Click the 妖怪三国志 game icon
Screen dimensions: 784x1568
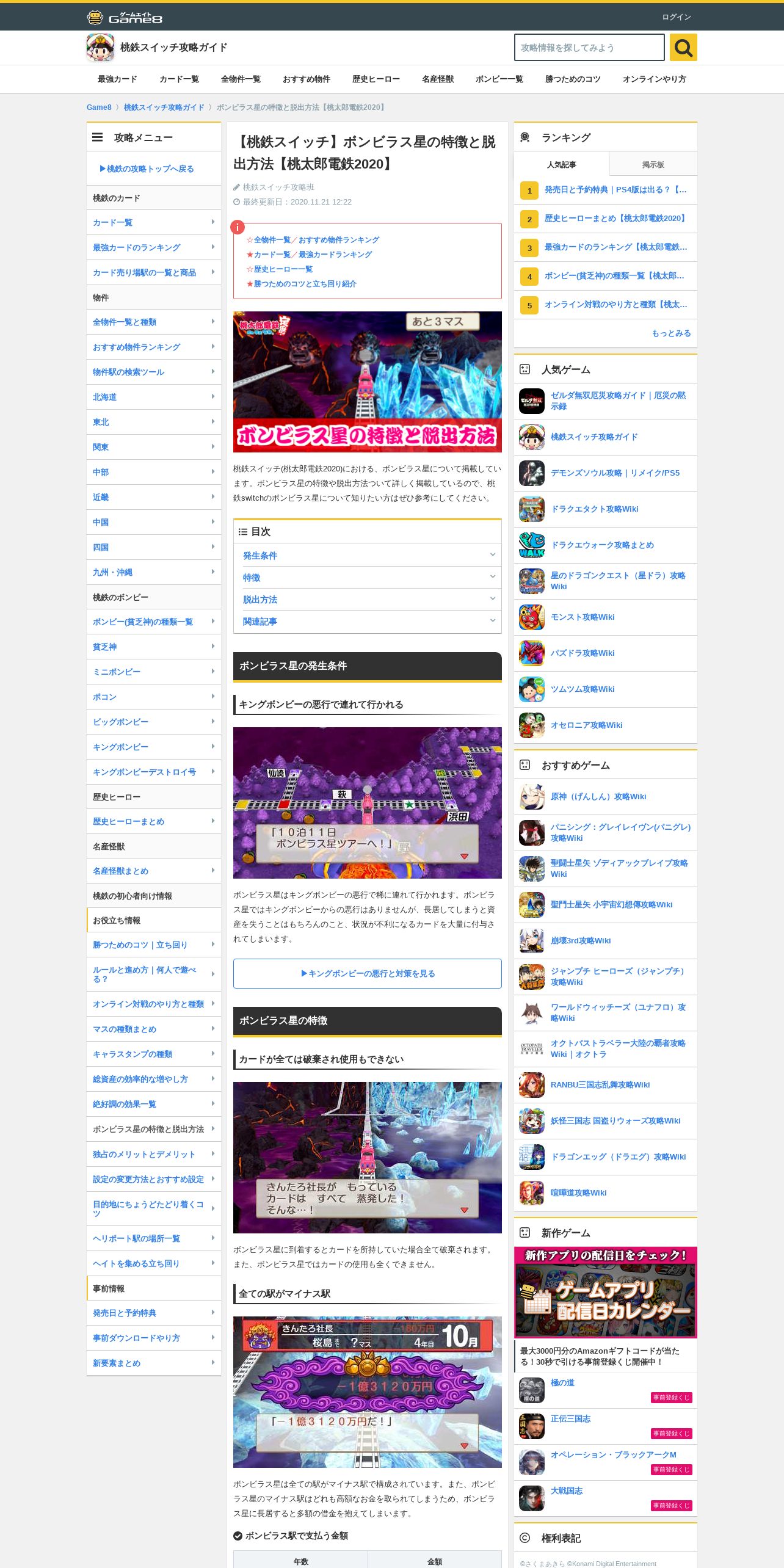pos(532,1121)
